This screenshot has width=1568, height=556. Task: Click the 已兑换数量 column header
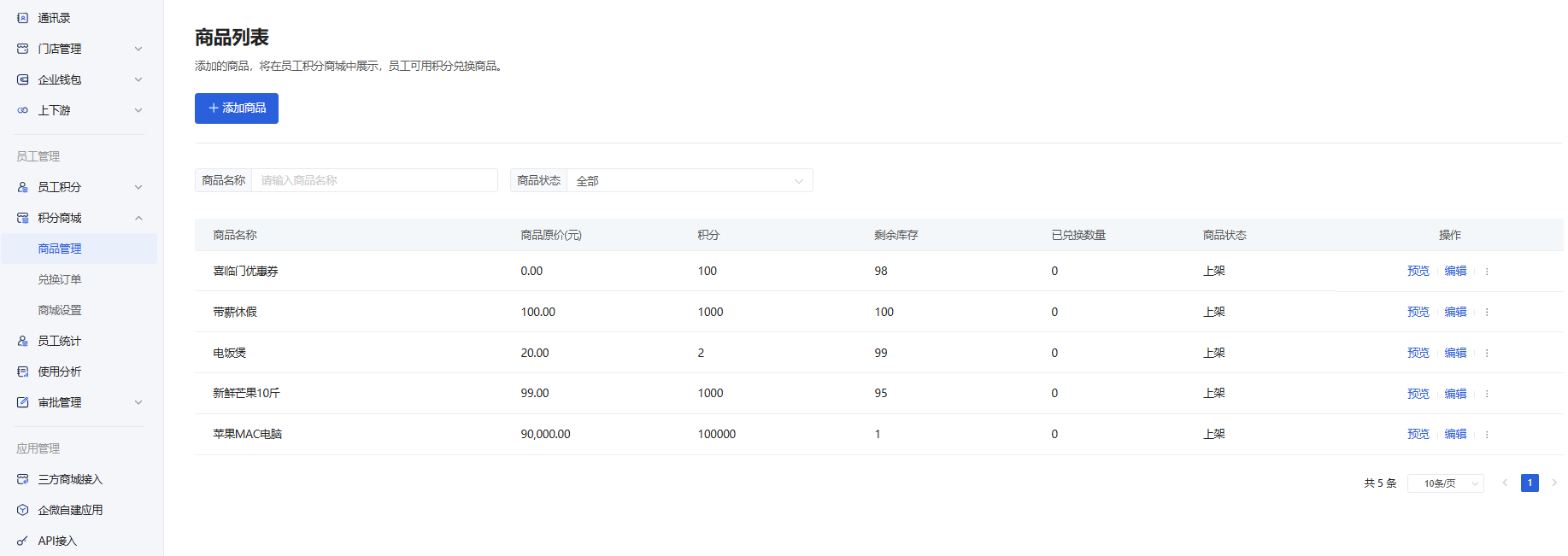coord(1078,235)
